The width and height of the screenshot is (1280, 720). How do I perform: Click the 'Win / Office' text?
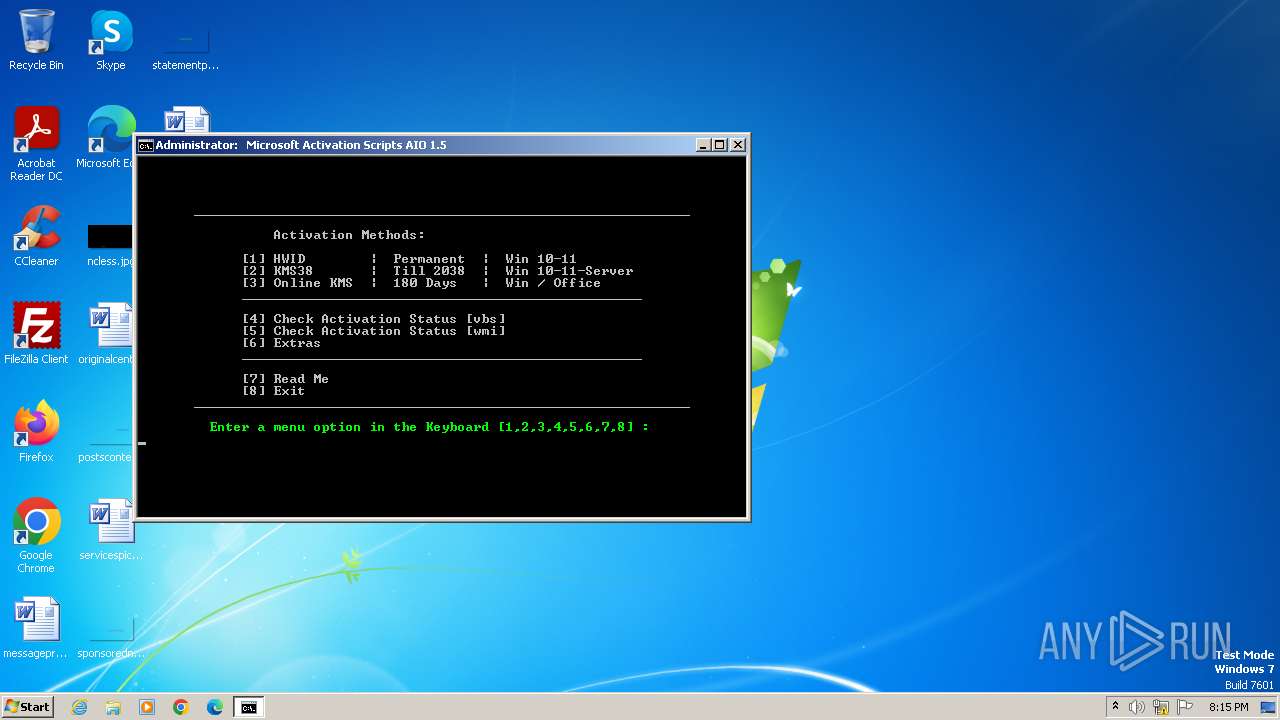[x=553, y=283]
